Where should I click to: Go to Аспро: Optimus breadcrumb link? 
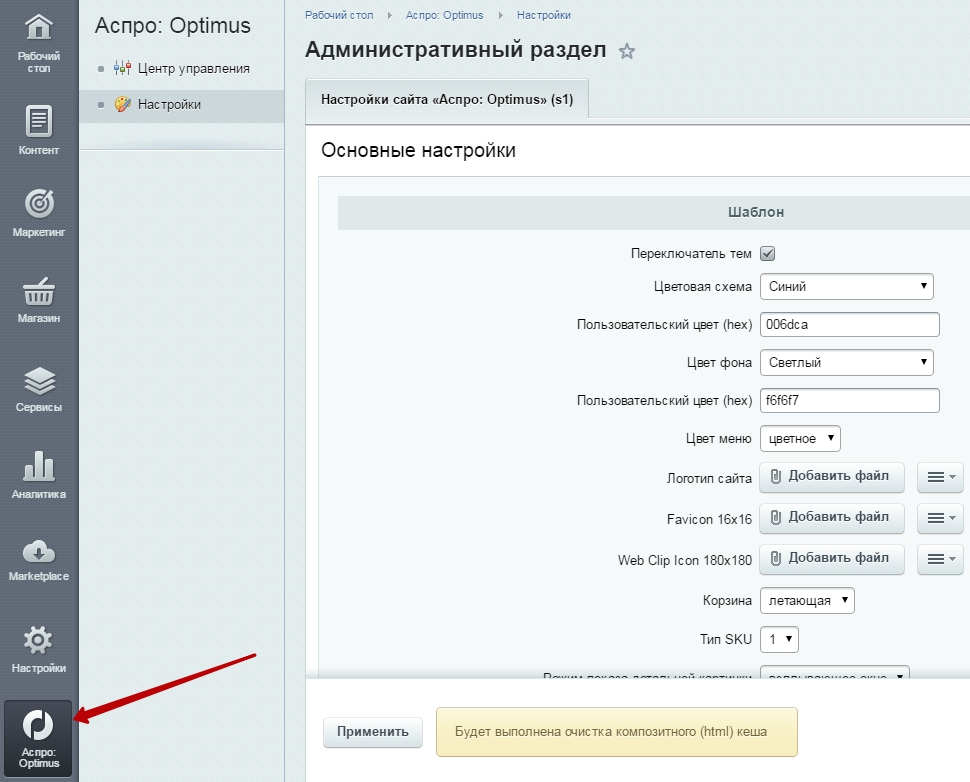pyautogui.click(x=444, y=15)
